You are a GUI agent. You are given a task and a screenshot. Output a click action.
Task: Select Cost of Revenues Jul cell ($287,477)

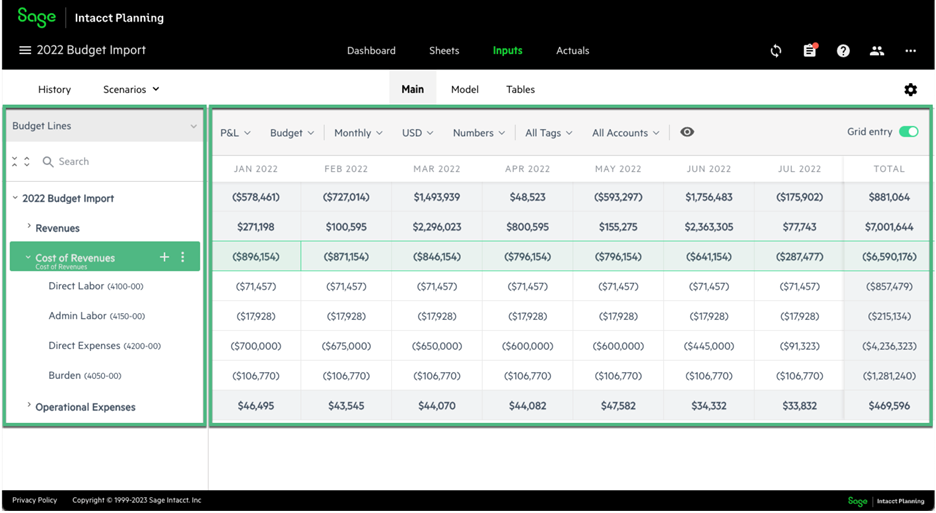point(799,256)
